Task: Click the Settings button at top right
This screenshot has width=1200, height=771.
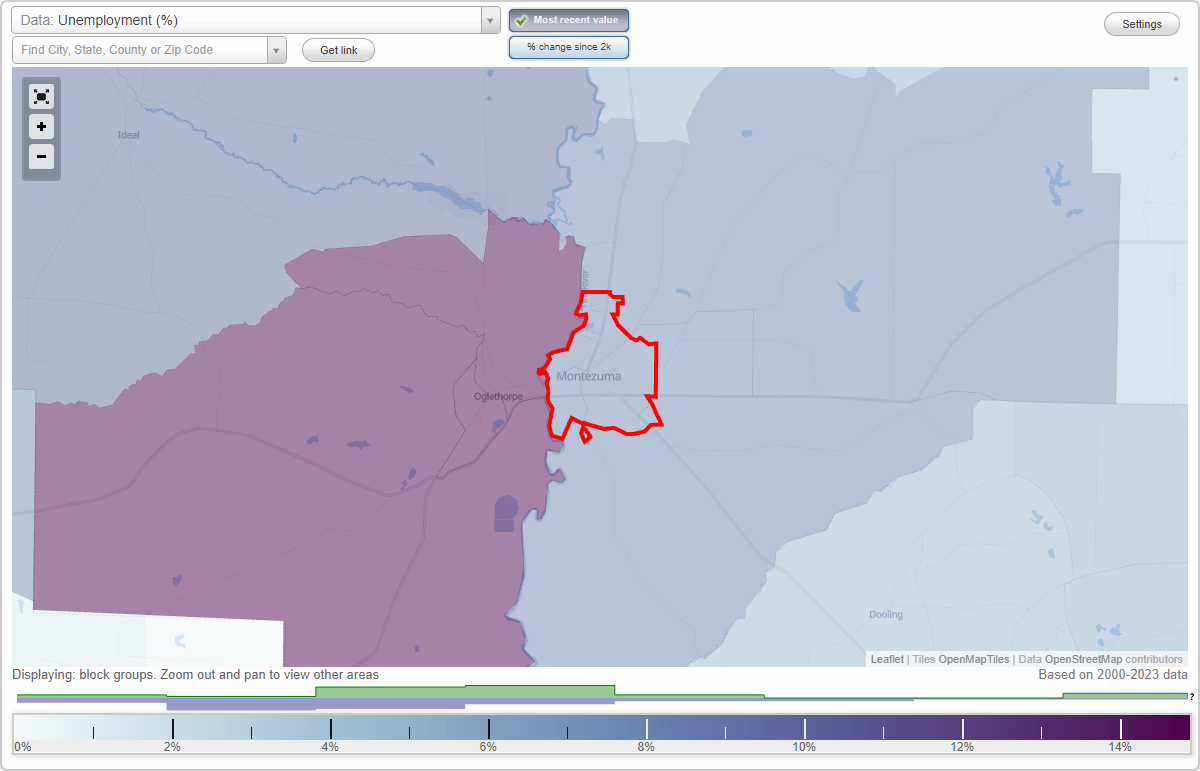Action: click(1141, 23)
